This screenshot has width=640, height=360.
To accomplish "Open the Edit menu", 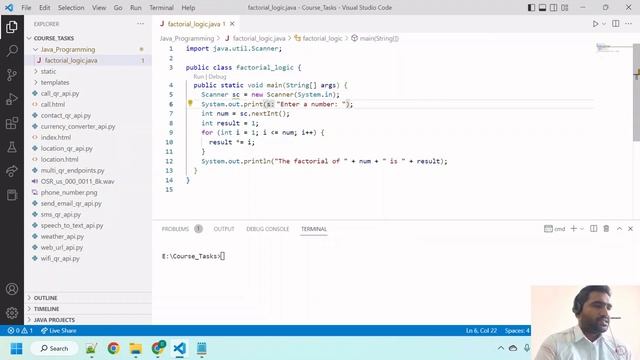I will [x=44, y=8].
